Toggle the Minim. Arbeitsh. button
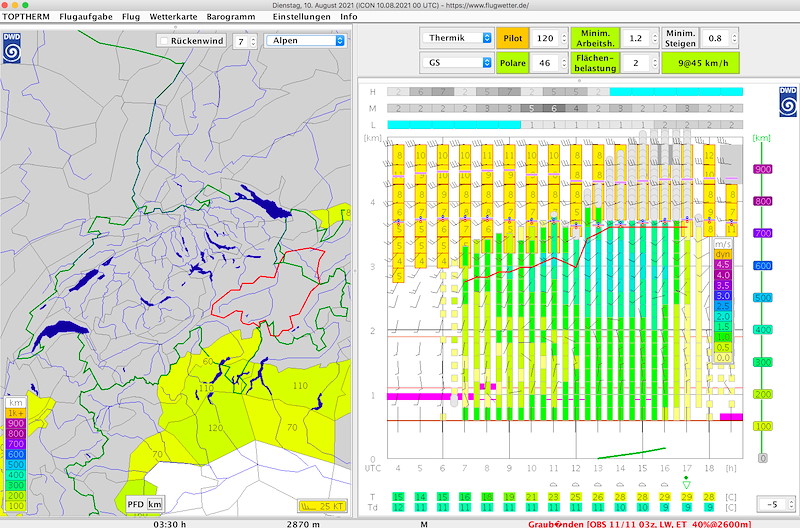This screenshot has width=800, height=528. (595, 38)
